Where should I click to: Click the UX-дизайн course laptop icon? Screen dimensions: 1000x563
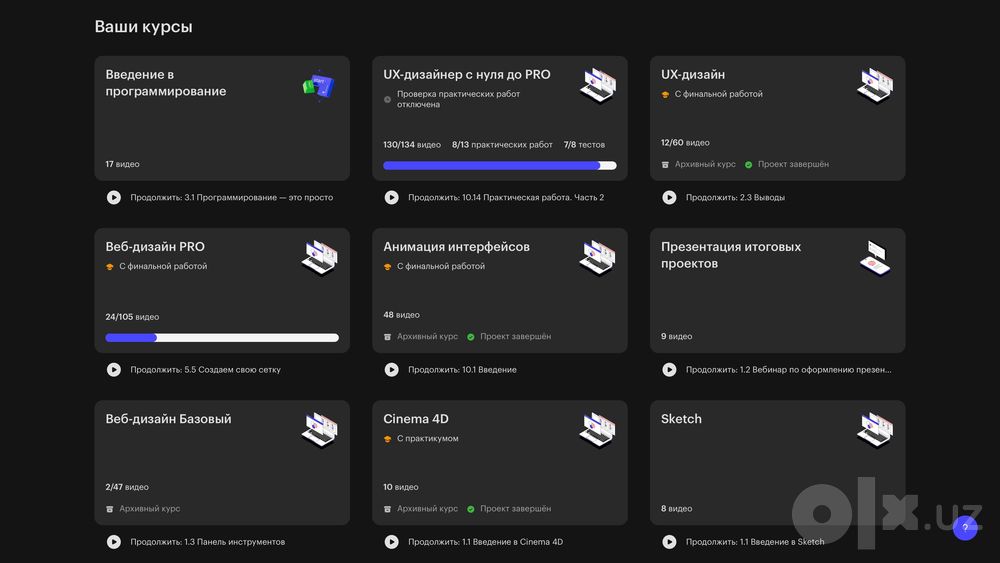(x=875, y=85)
